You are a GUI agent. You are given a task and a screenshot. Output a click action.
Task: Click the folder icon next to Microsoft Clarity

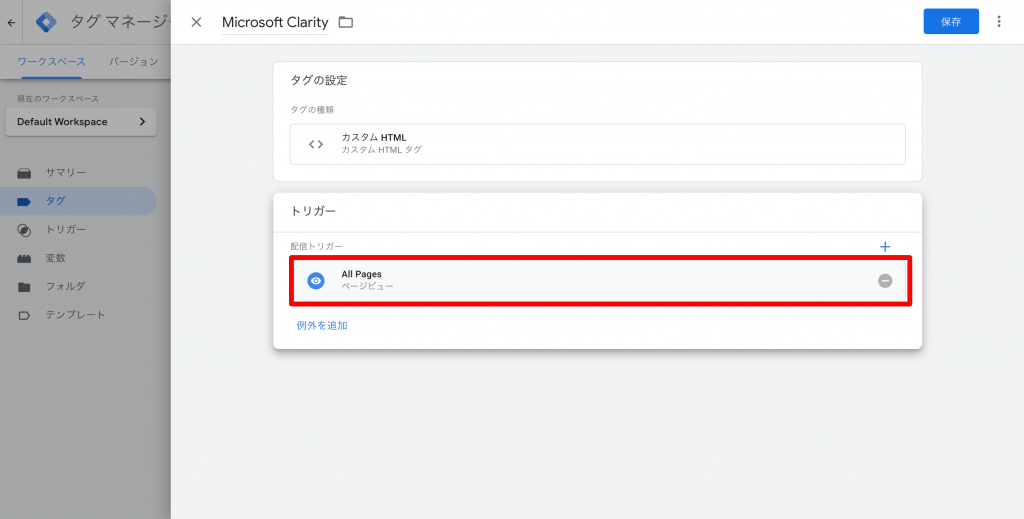point(345,22)
